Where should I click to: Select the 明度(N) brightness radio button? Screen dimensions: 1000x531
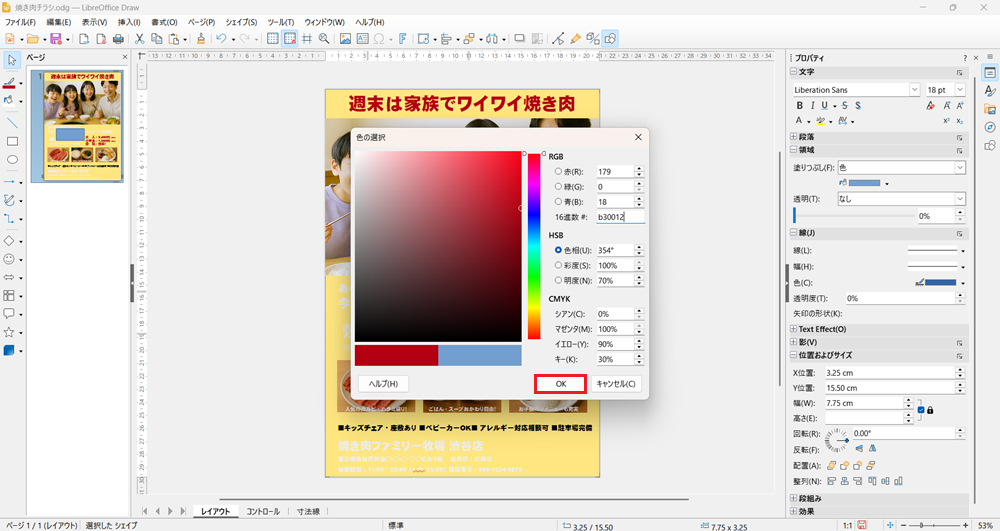(x=559, y=280)
